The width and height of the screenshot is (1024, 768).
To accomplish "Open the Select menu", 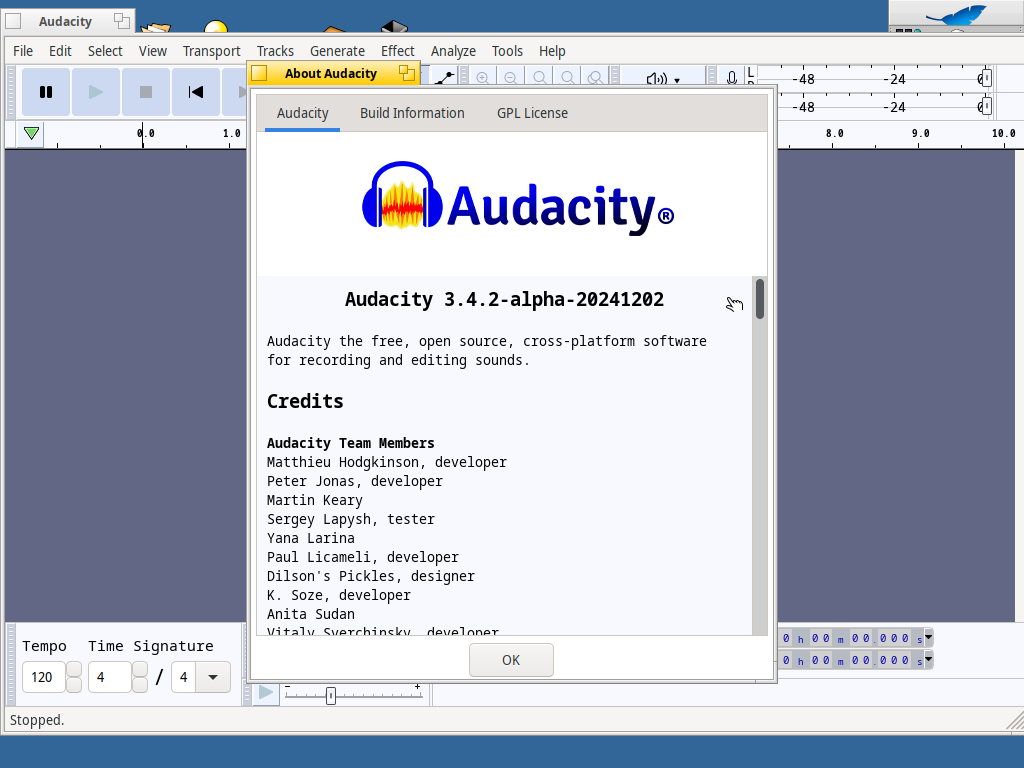I will [x=105, y=51].
